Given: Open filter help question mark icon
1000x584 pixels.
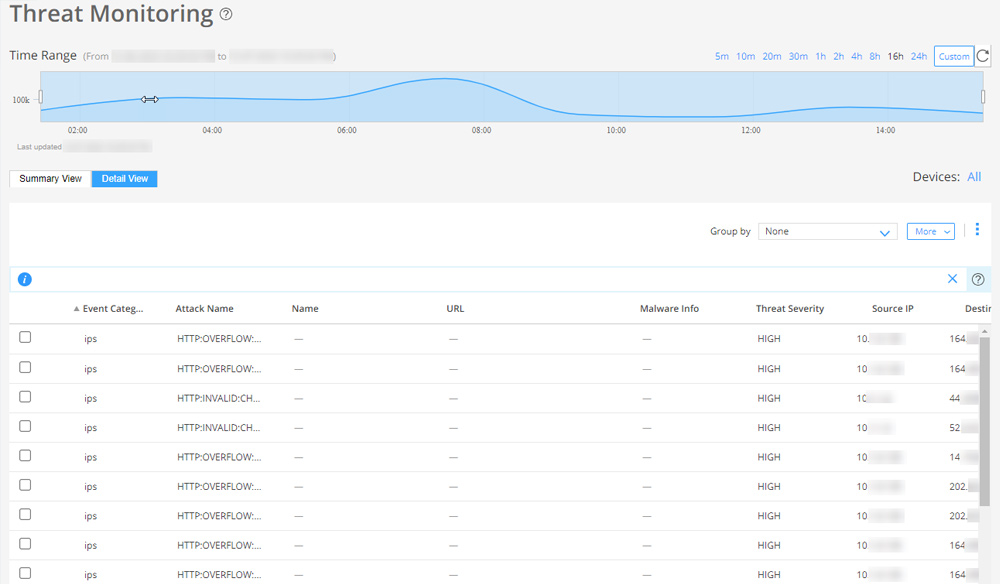Looking at the screenshot, I should pos(978,279).
